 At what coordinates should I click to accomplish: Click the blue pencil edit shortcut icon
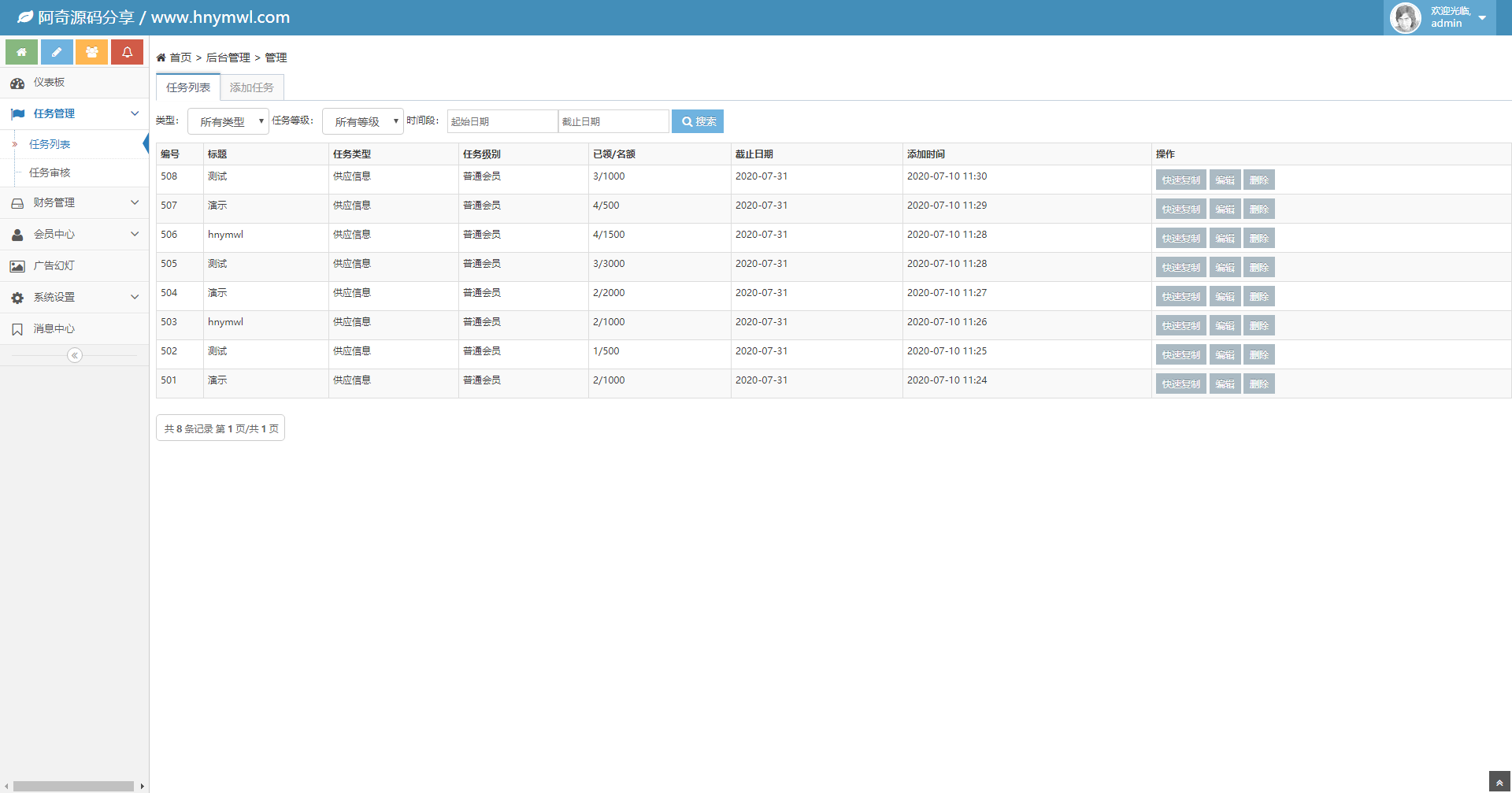pyautogui.click(x=57, y=52)
